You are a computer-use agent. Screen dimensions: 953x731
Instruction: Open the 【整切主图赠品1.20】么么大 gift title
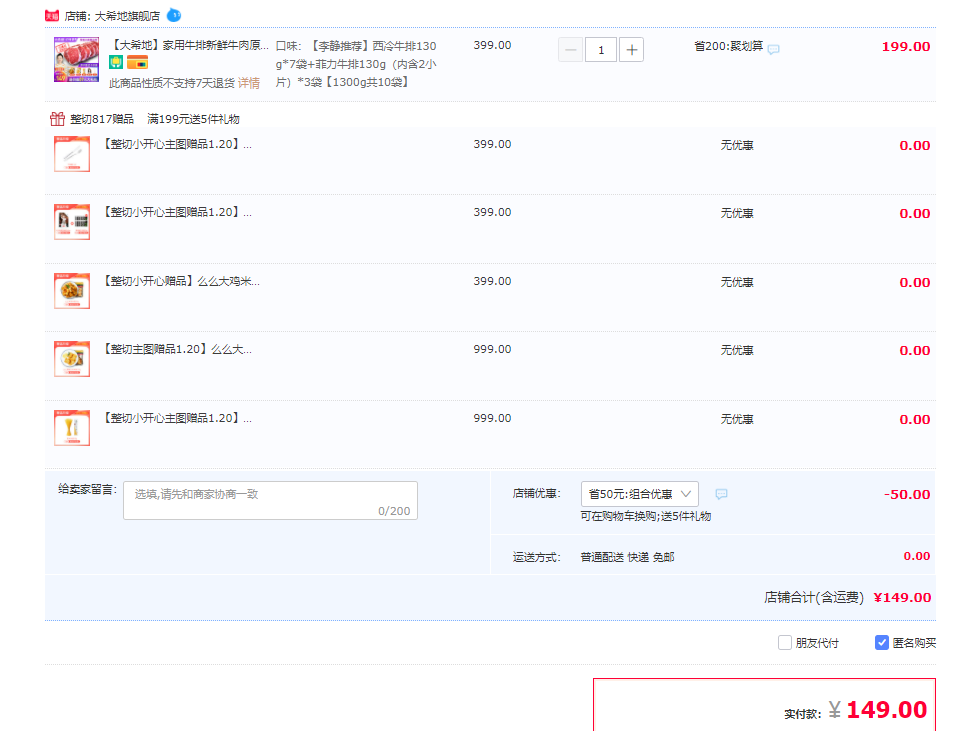click(x=176, y=349)
